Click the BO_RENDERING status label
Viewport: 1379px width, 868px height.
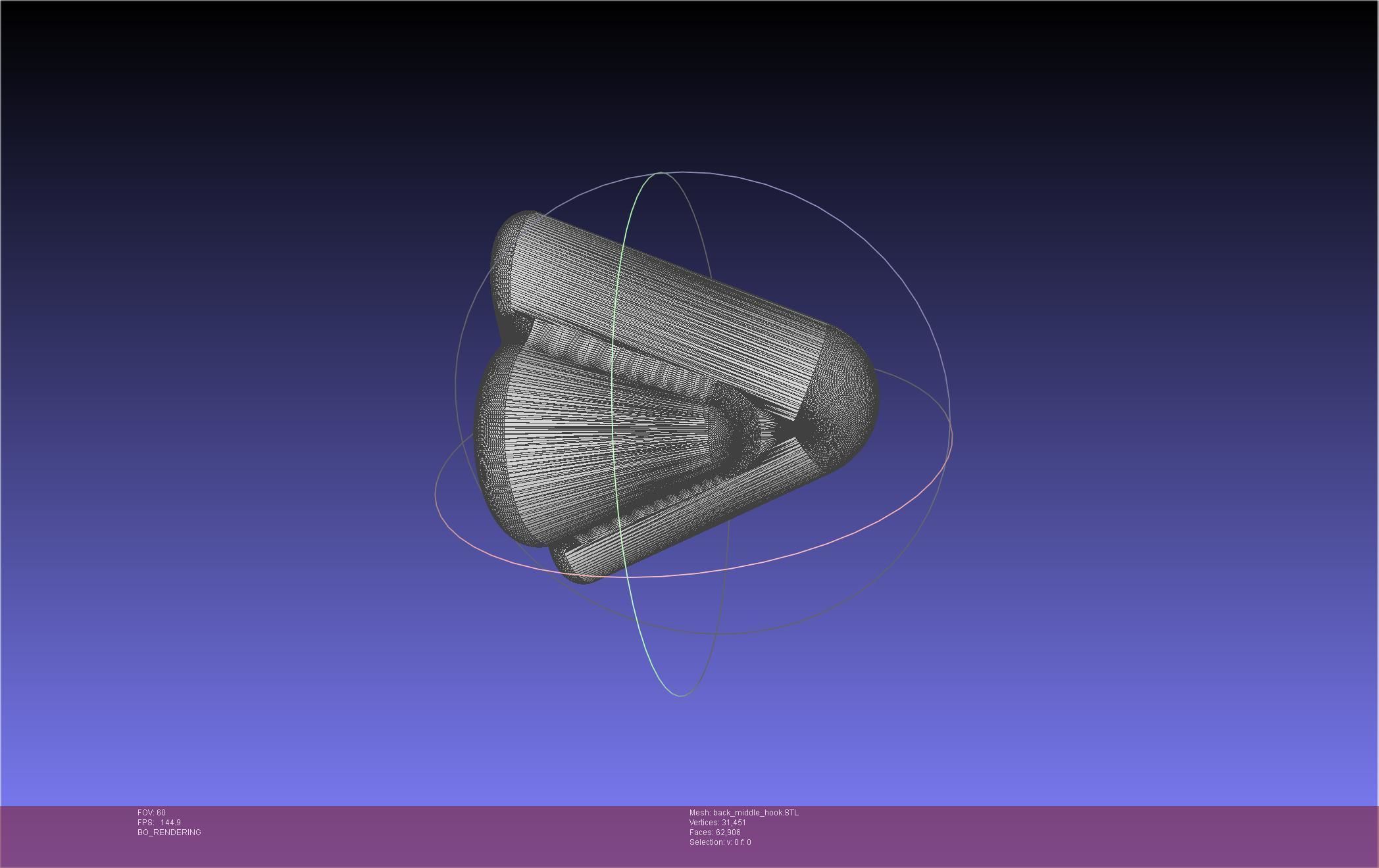coord(169,832)
